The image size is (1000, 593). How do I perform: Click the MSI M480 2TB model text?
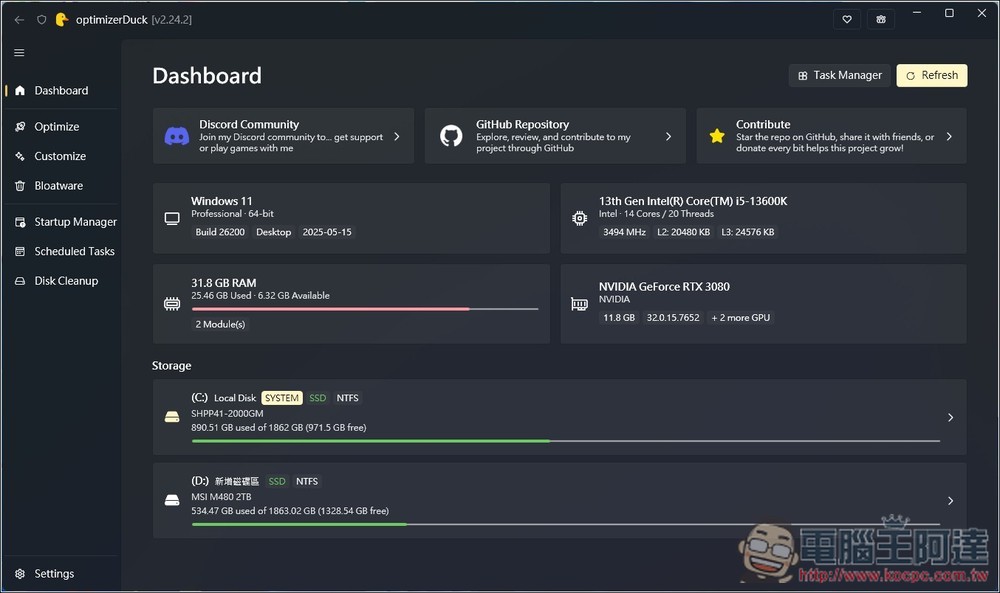(221, 497)
